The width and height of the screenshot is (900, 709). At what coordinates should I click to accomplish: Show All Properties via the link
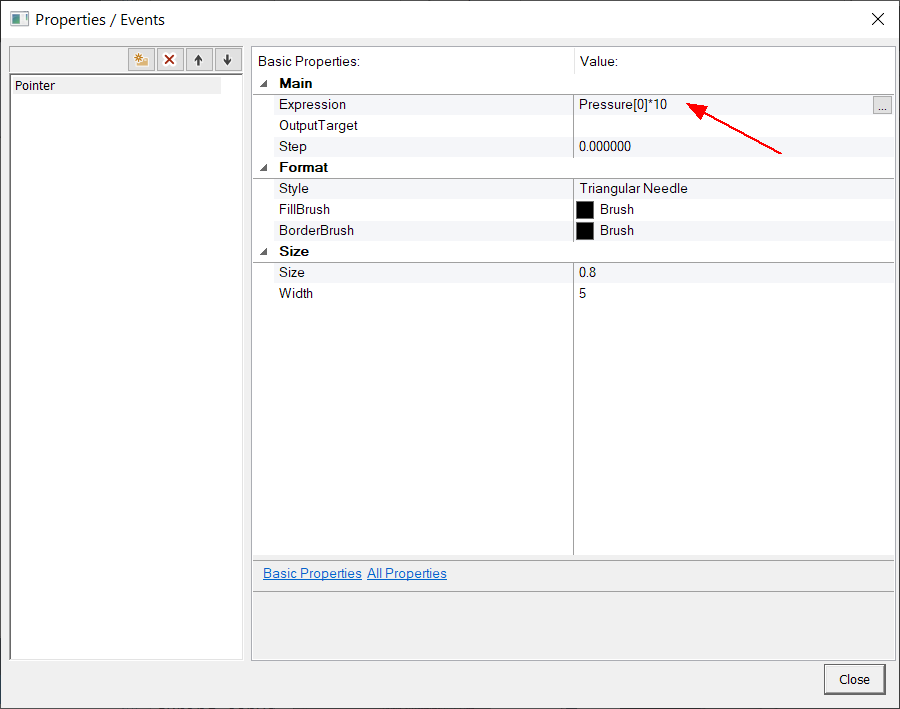407,574
